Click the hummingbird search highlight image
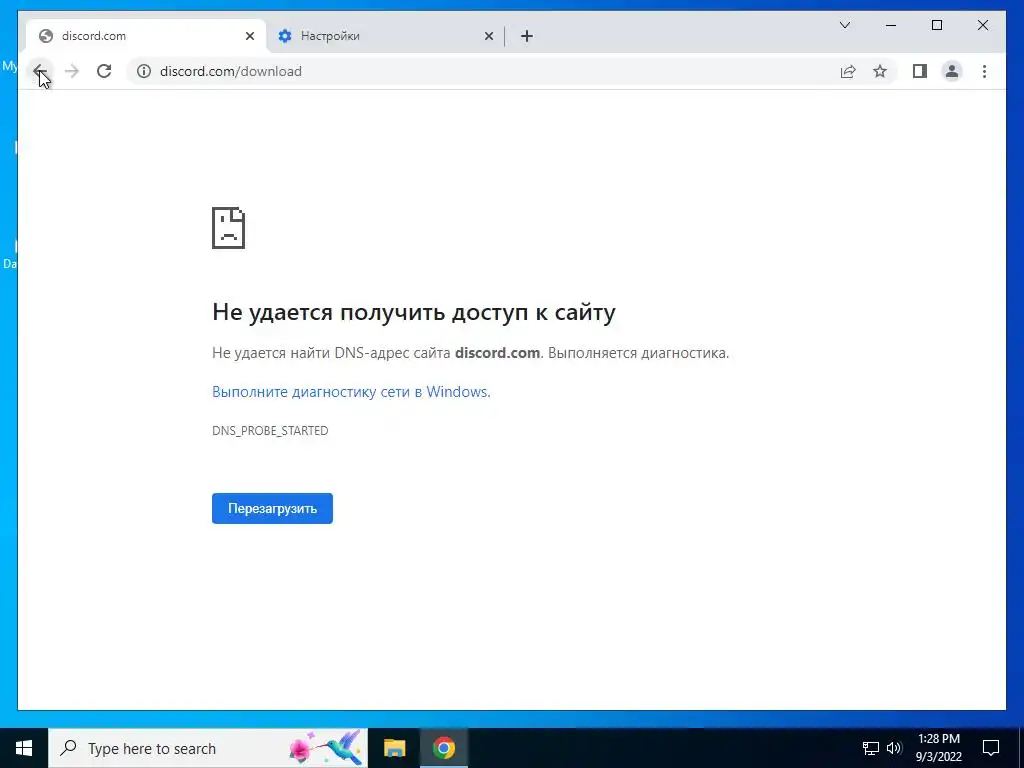This screenshot has width=1024, height=768. coord(325,748)
